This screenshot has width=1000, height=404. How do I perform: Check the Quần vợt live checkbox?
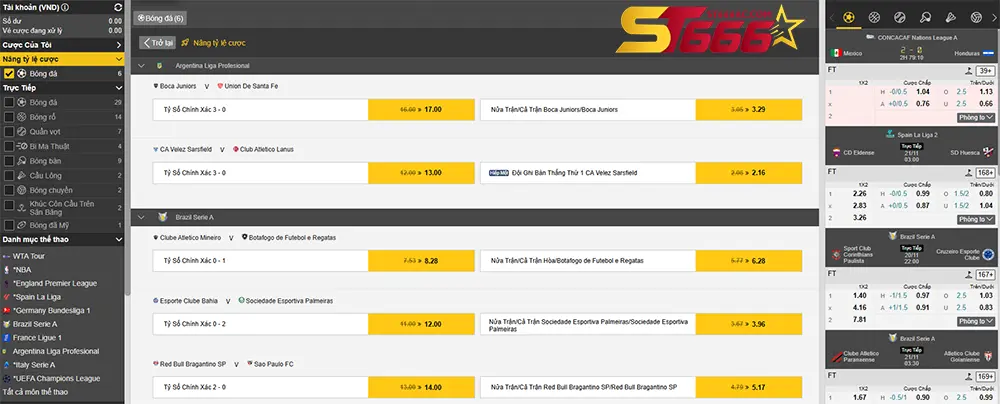point(9,131)
